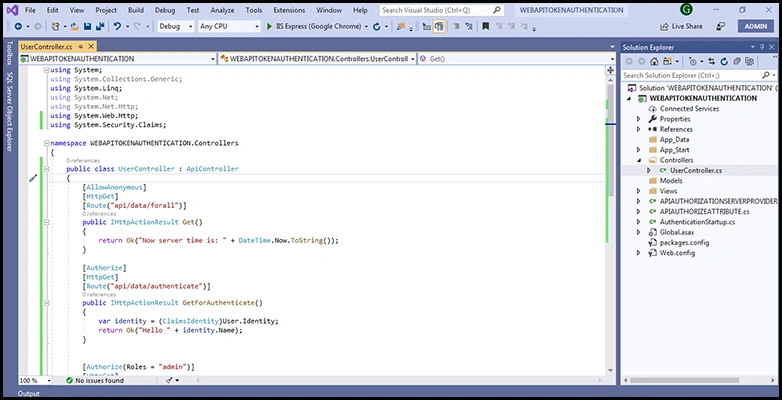The height and width of the screenshot is (400, 782).
Task: Click the Pending Changes Filter icon
Action: [x=693, y=62]
